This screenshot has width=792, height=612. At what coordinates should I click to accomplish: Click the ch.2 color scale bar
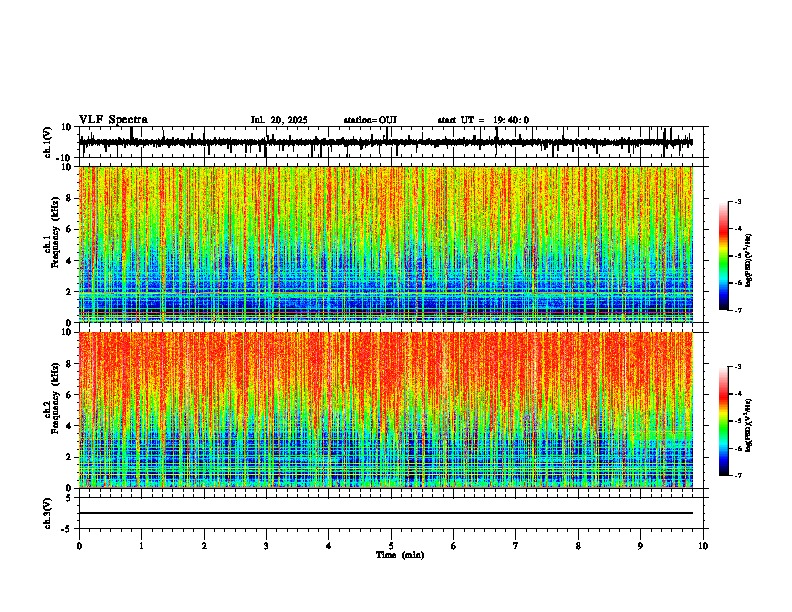pyautogui.click(x=724, y=421)
